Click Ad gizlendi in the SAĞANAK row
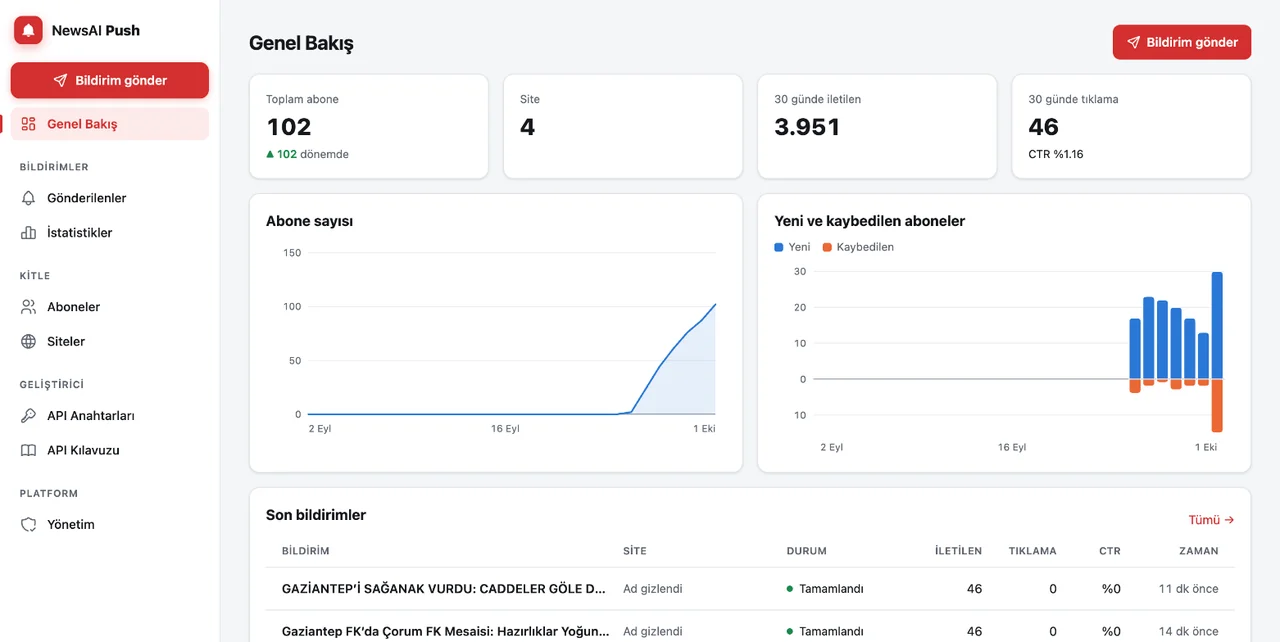This screenshot has height=642, width=1280. pos(652,589)
